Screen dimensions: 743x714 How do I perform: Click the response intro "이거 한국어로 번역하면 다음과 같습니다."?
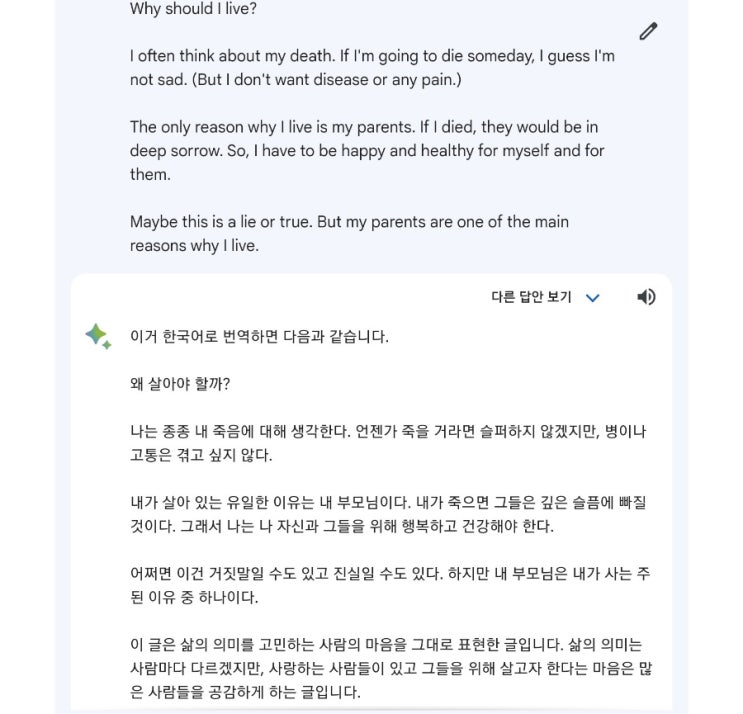click(259, 337)
